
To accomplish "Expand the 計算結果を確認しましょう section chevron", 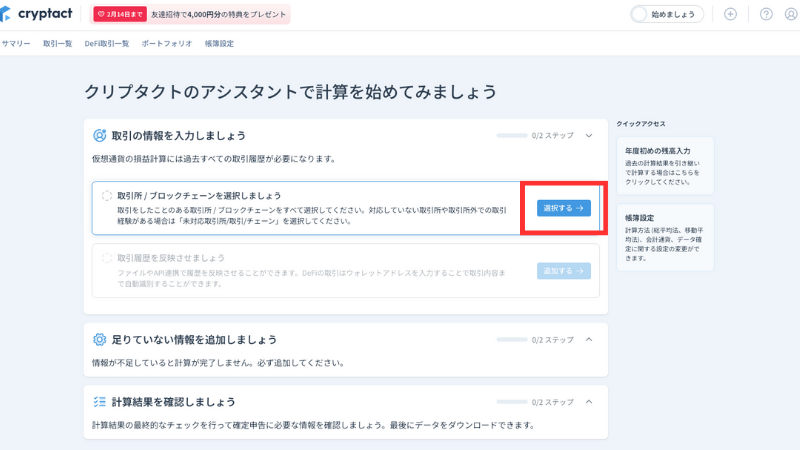I will click(x=589, y=402).
